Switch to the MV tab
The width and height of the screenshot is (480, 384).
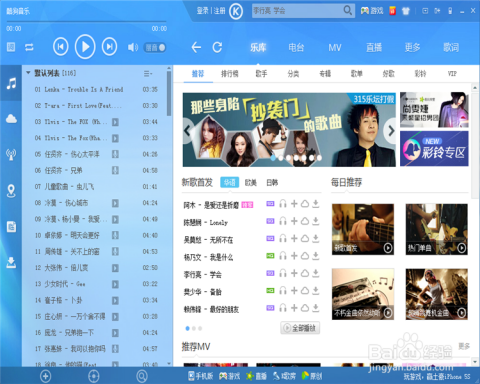(335, 48)
